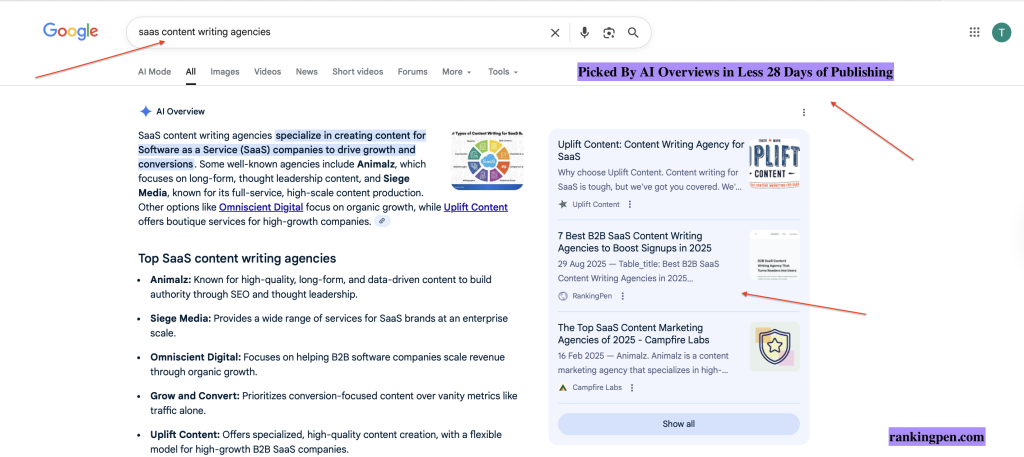Open the Google apps grid icon
Viewport: 1024px width, 457px height.
975,33
